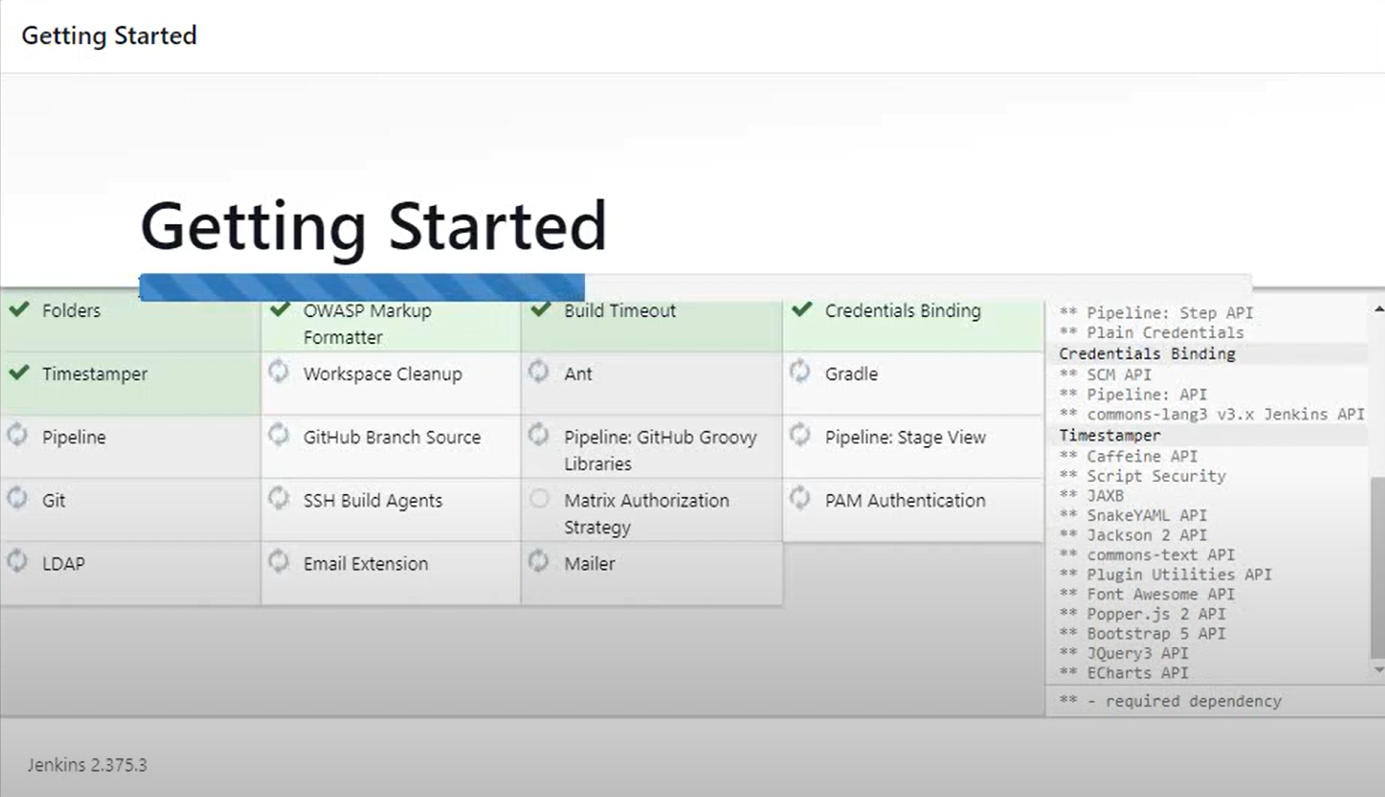This screenshot has width=1385, height=797.
Task: Select the PAM Authentication label
Action: coord(905,500)
